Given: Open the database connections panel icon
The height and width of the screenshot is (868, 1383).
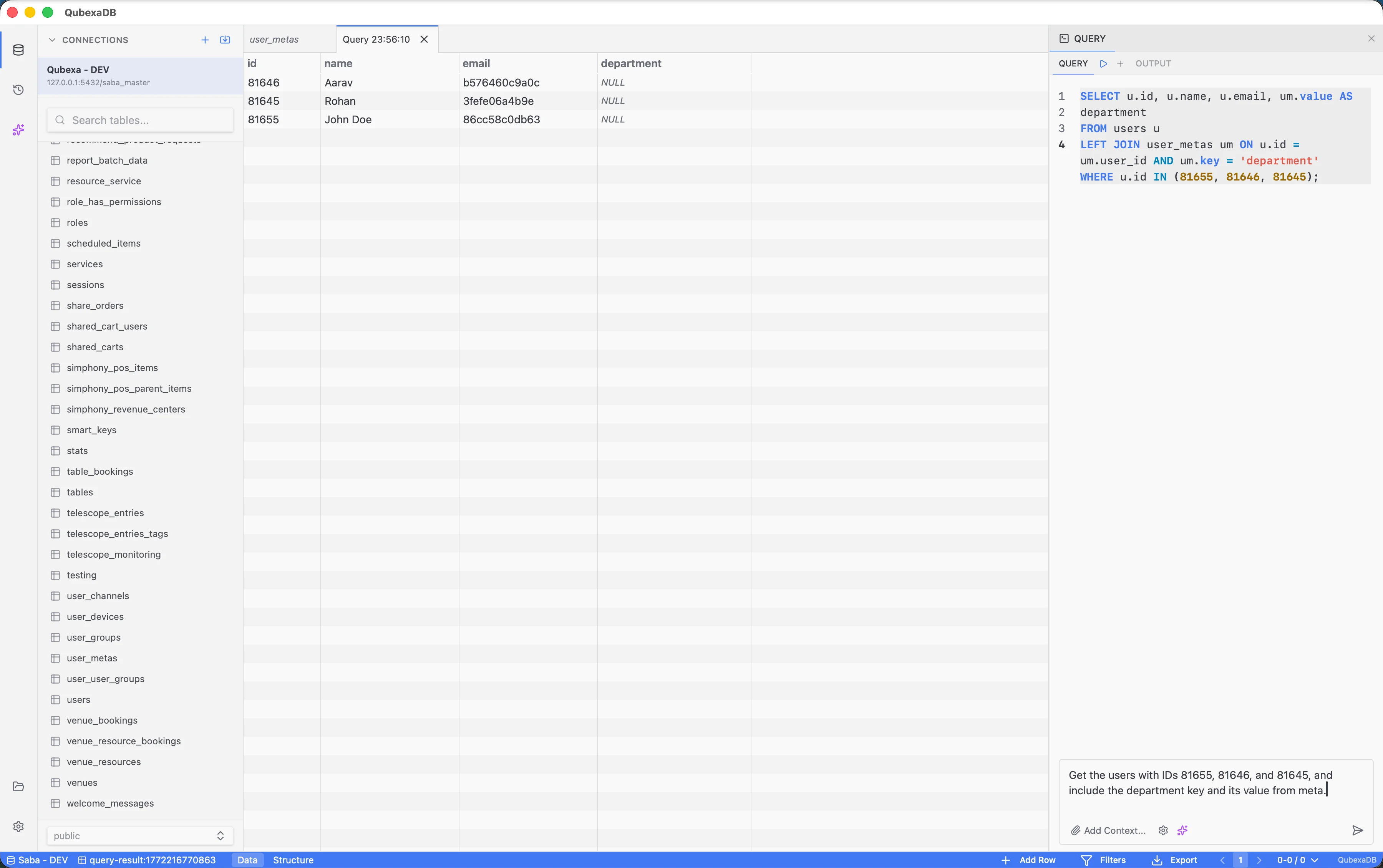Looking at the screenshot, I should [x=18, y=50].
